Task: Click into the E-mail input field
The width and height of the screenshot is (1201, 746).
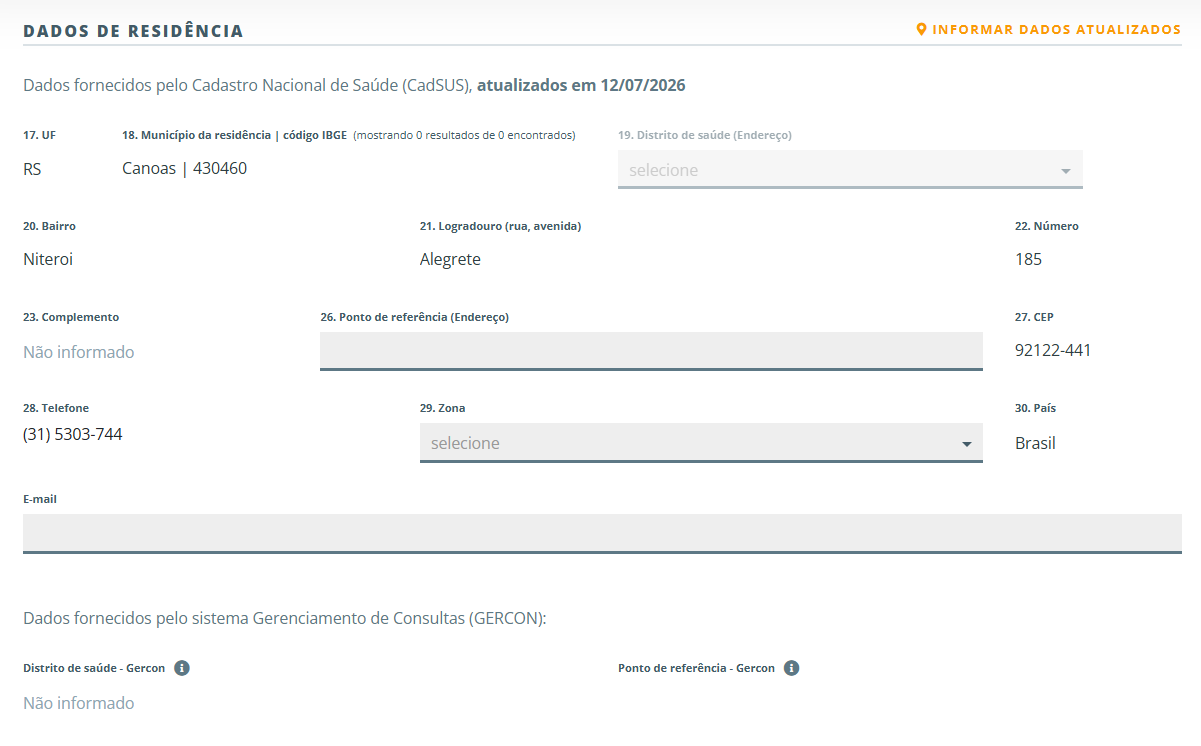Action: (x=602, y=533)
